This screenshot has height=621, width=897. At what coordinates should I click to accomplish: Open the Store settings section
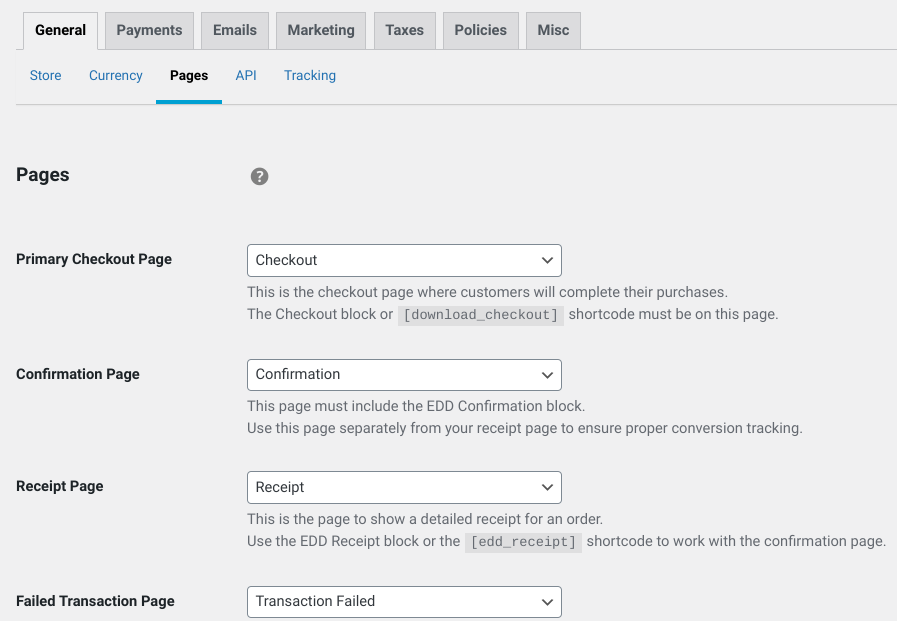[x=45, y=75]
